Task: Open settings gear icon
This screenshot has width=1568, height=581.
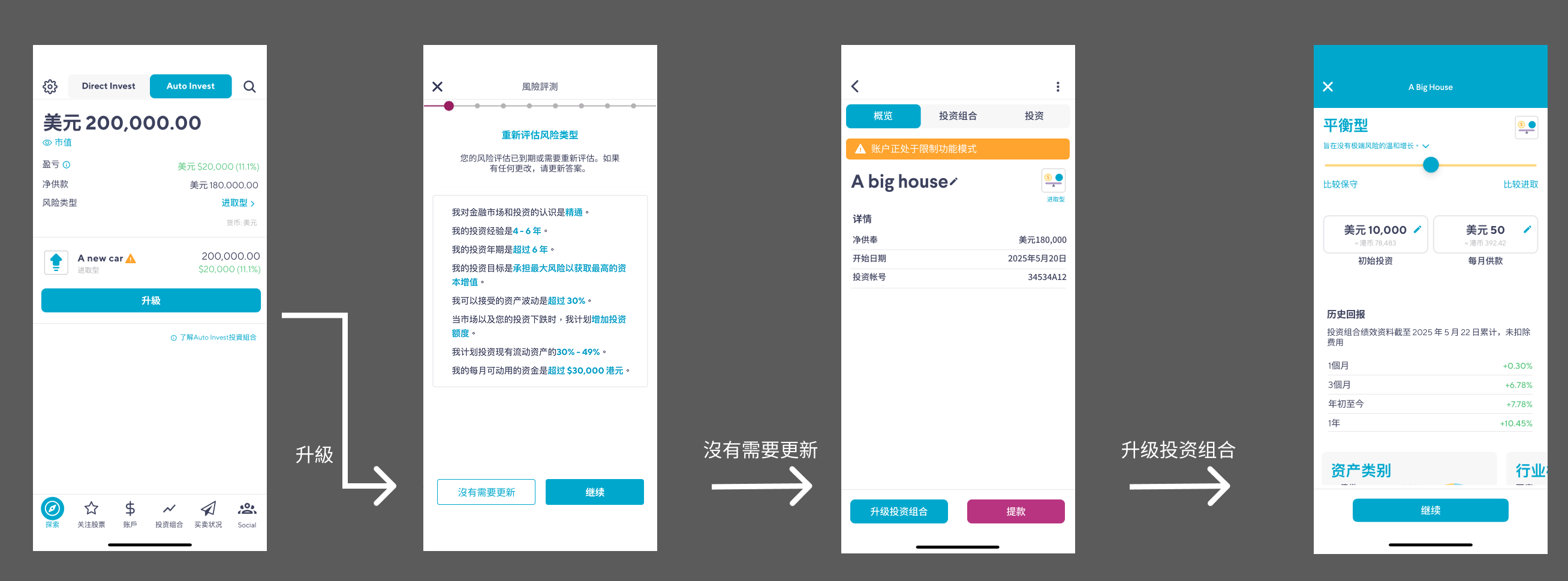Action: pos(50,86)
